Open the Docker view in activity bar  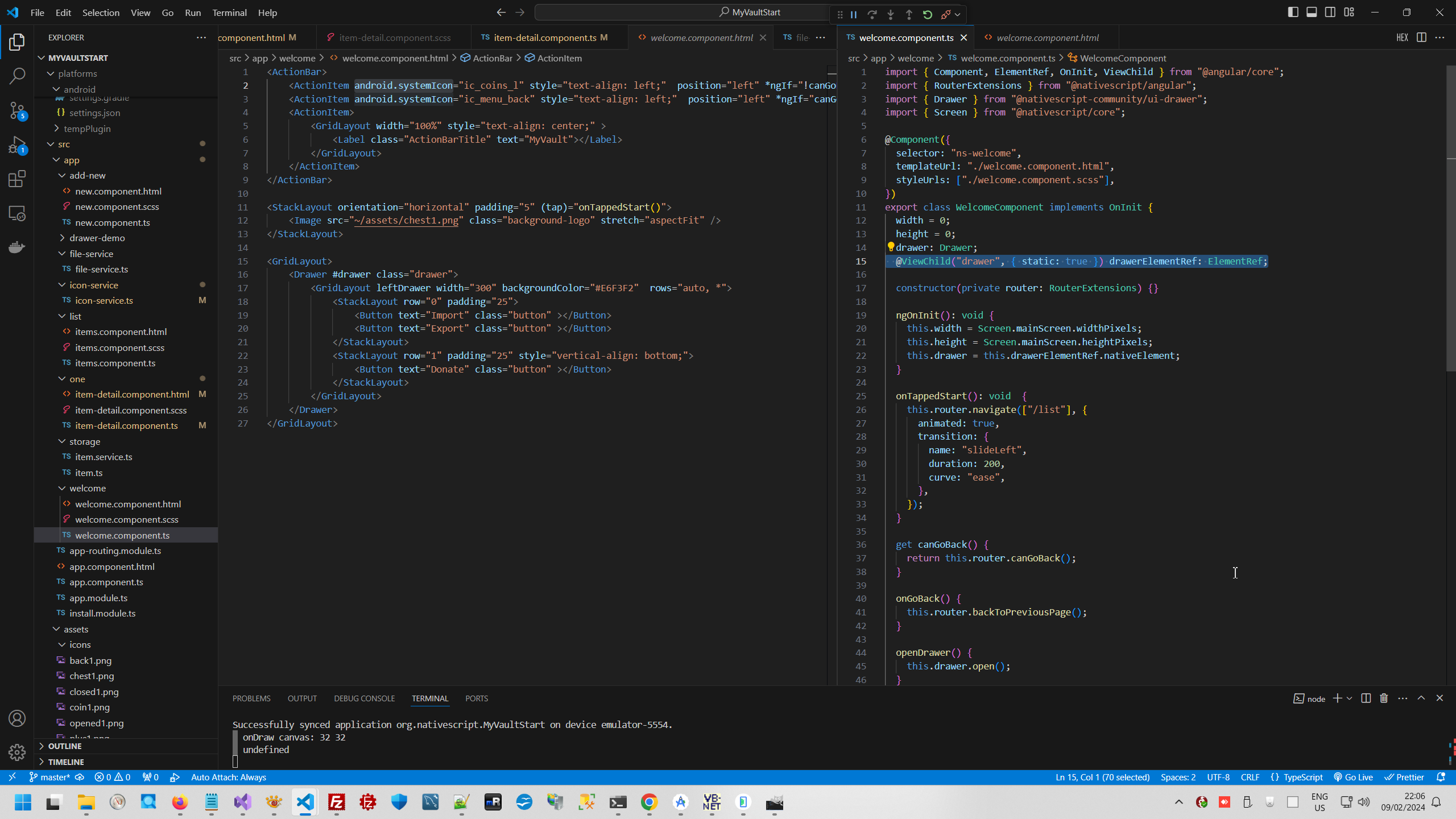pos(17,247)
